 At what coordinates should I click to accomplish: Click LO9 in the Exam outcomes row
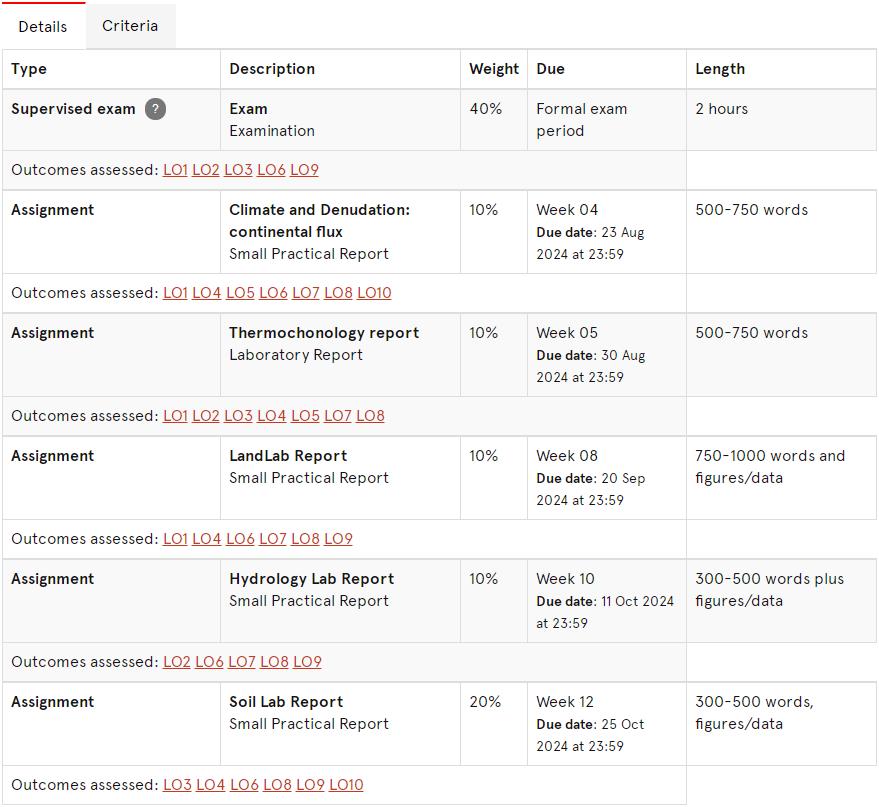click(x=304, y=170)
